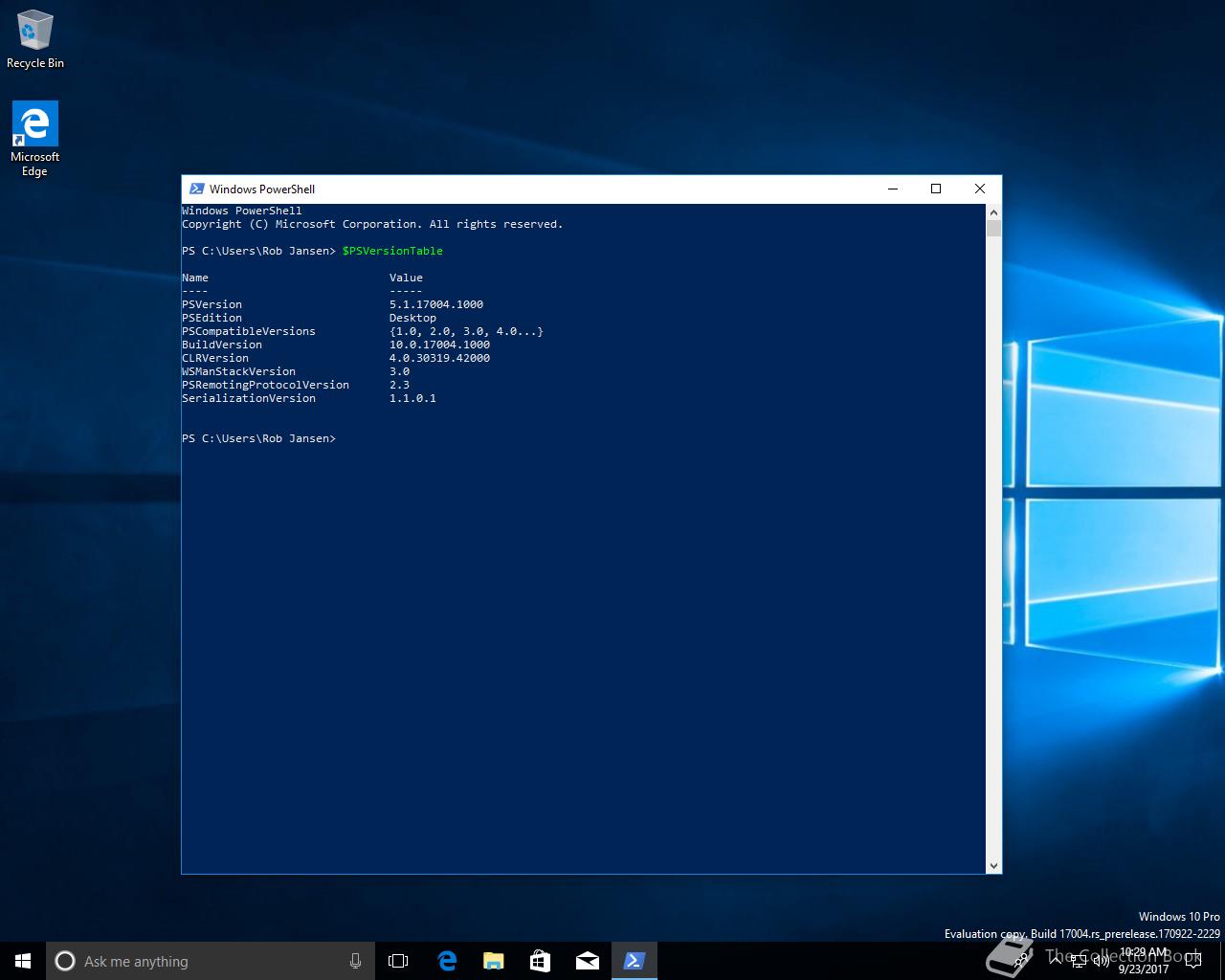Image resolution: width=1225 pixels, height=980 pixels.
Task: Click the PowerShell scrollbar thumb
Action: tap(993, 228)
